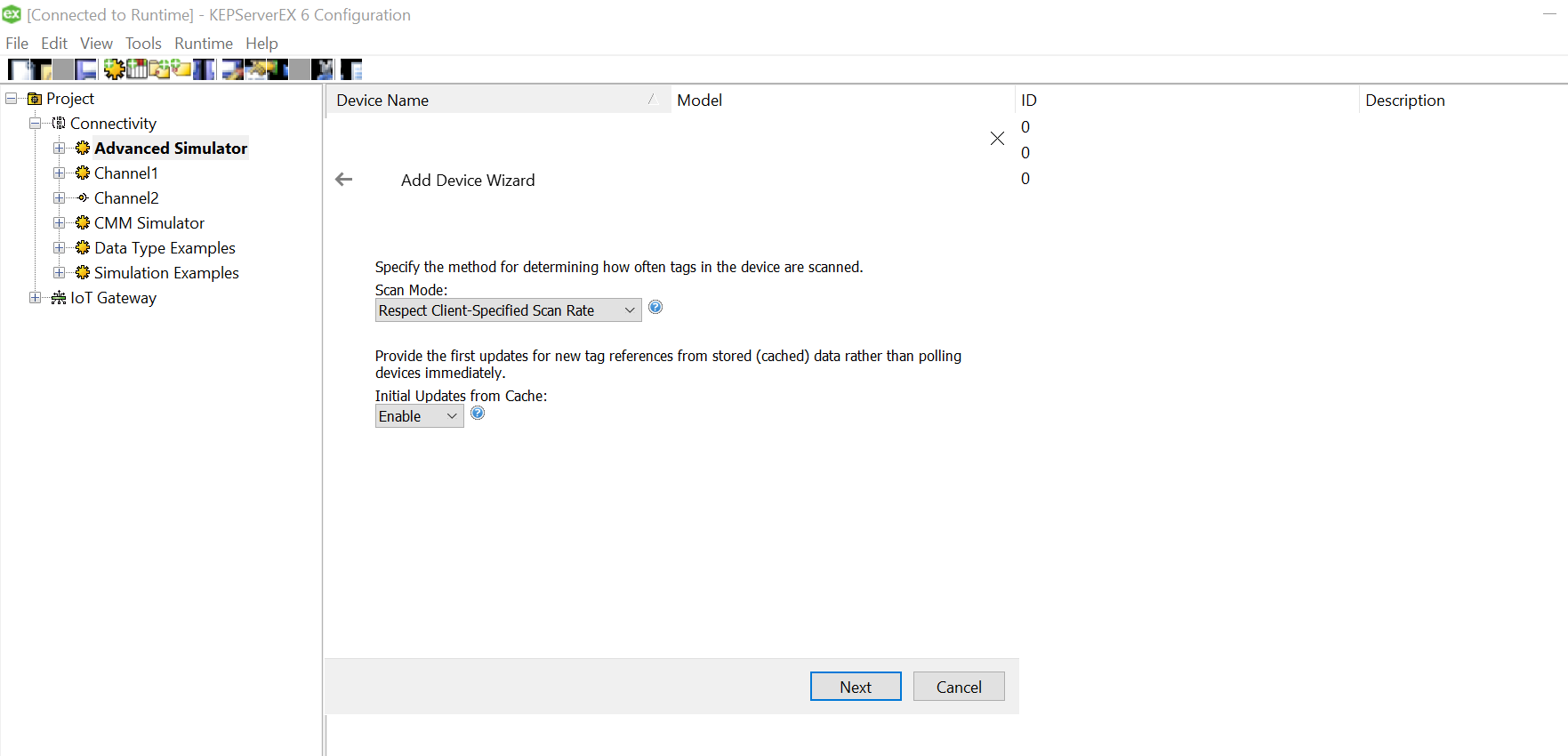Viewport: 1568px width, 756px height.
Task: Click the New Device toolbar icon
Action: coord(137,69)
